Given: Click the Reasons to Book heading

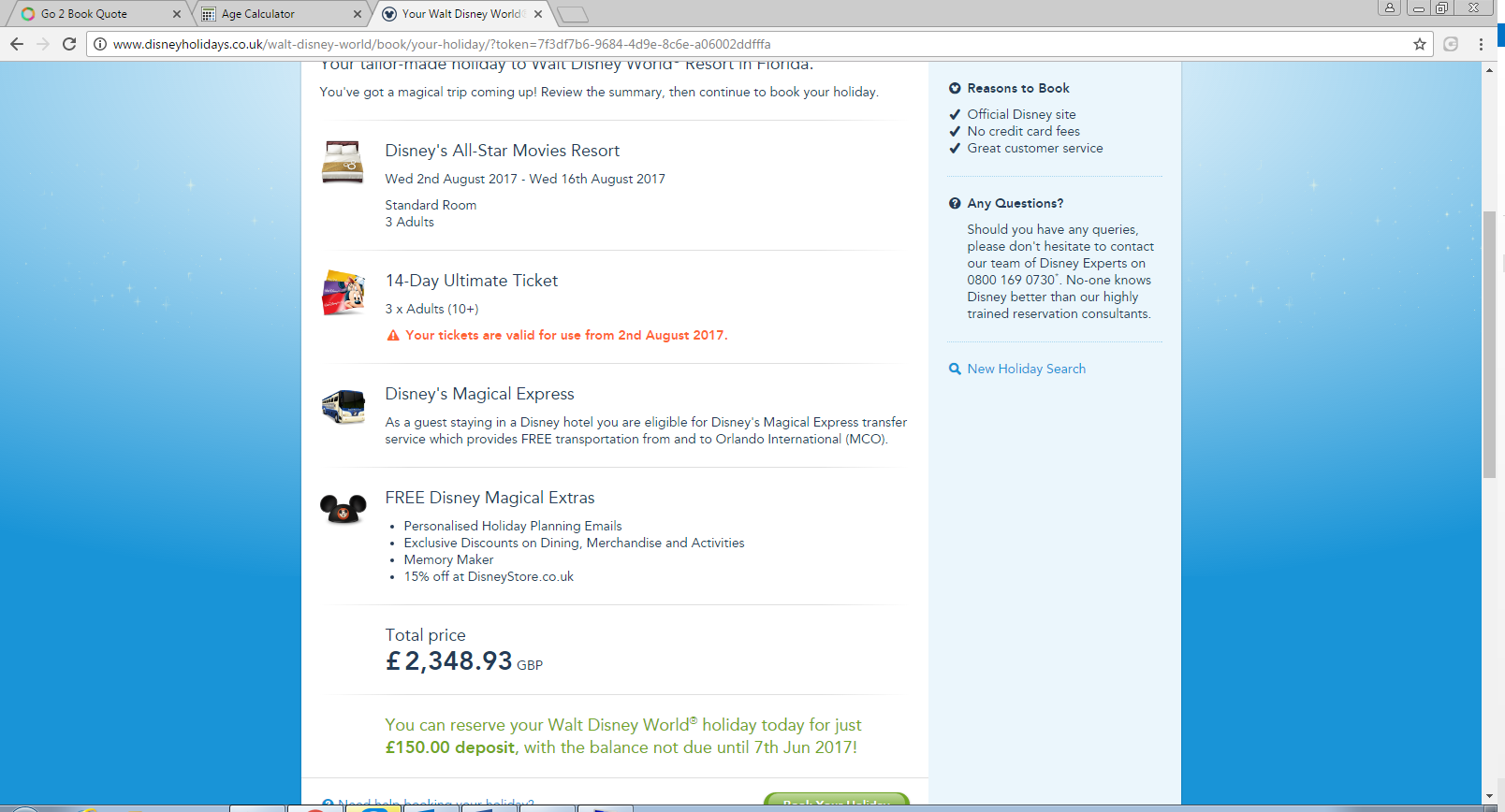Looking at the screenshot, I should click(1018, 88).
